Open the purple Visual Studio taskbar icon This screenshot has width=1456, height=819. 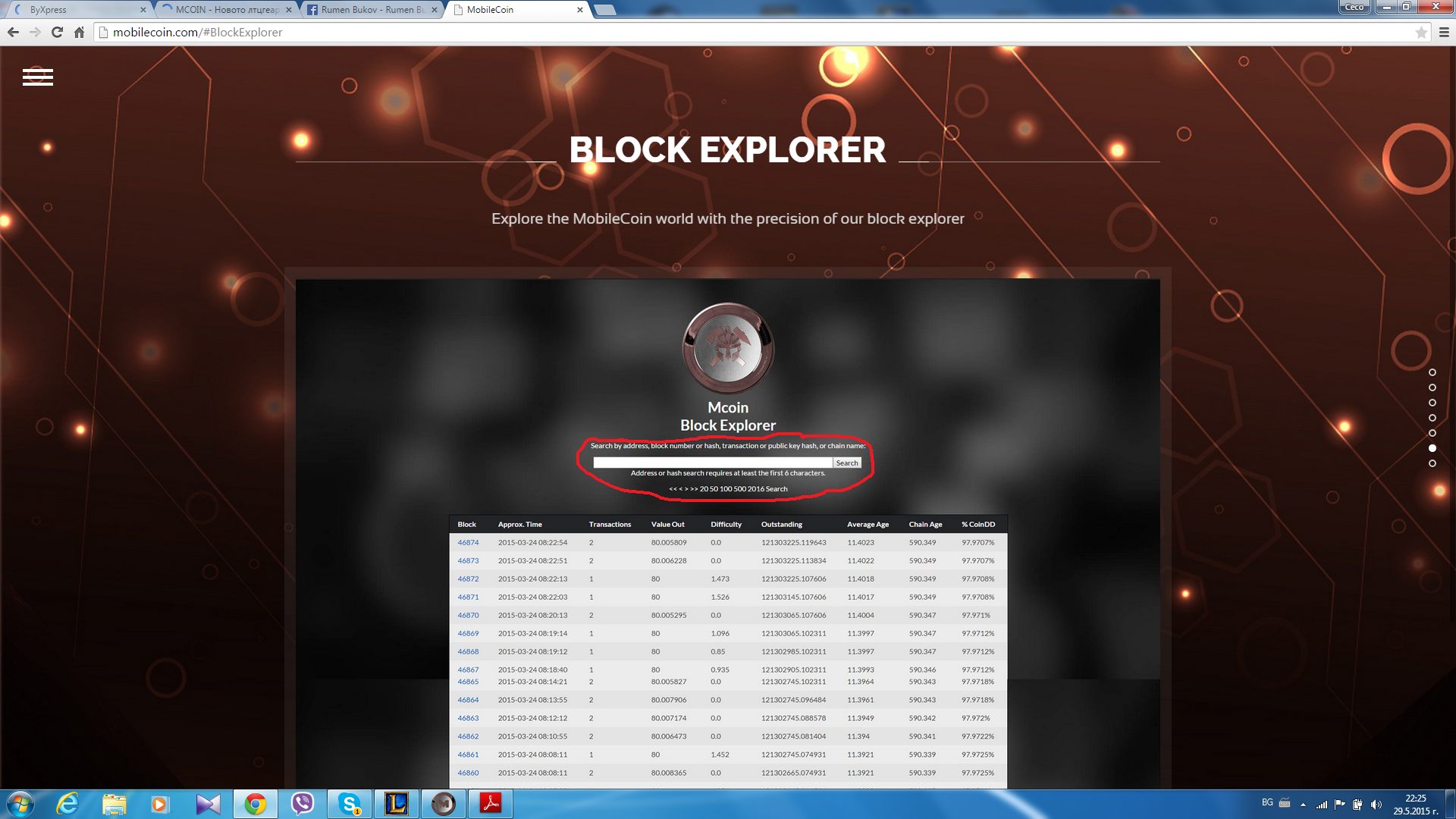(x=208, y=804)
